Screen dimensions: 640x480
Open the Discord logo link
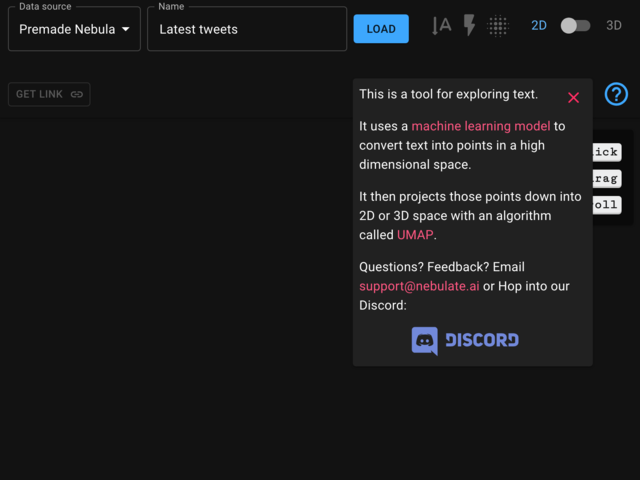click(465, 341)
